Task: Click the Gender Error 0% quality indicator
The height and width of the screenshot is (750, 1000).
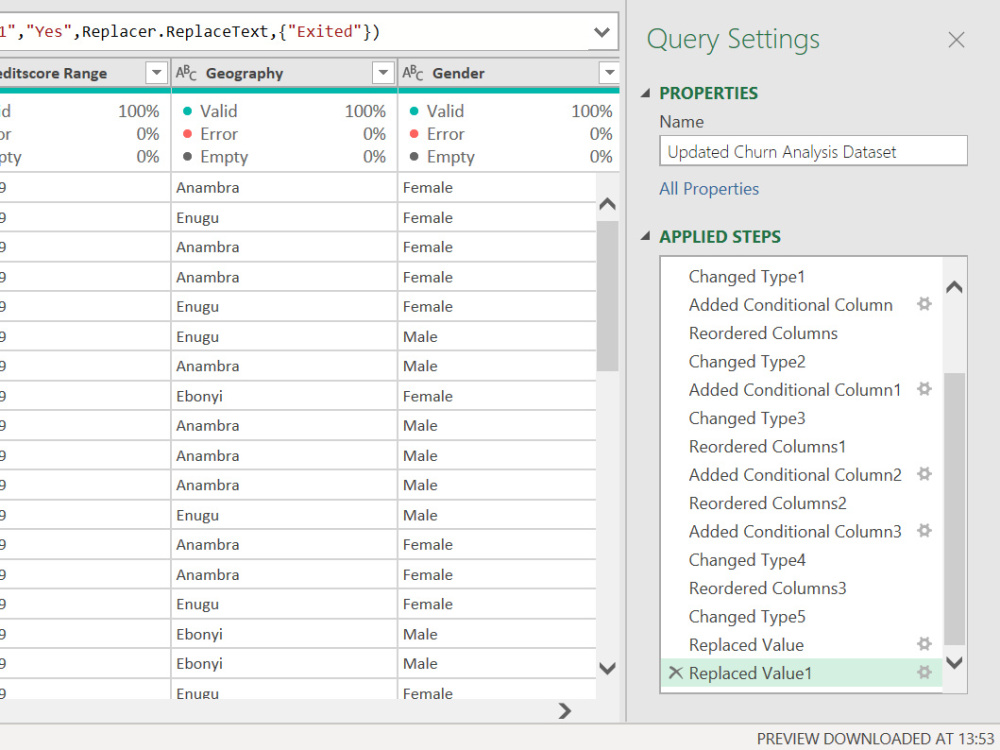Action: [510, 134]
